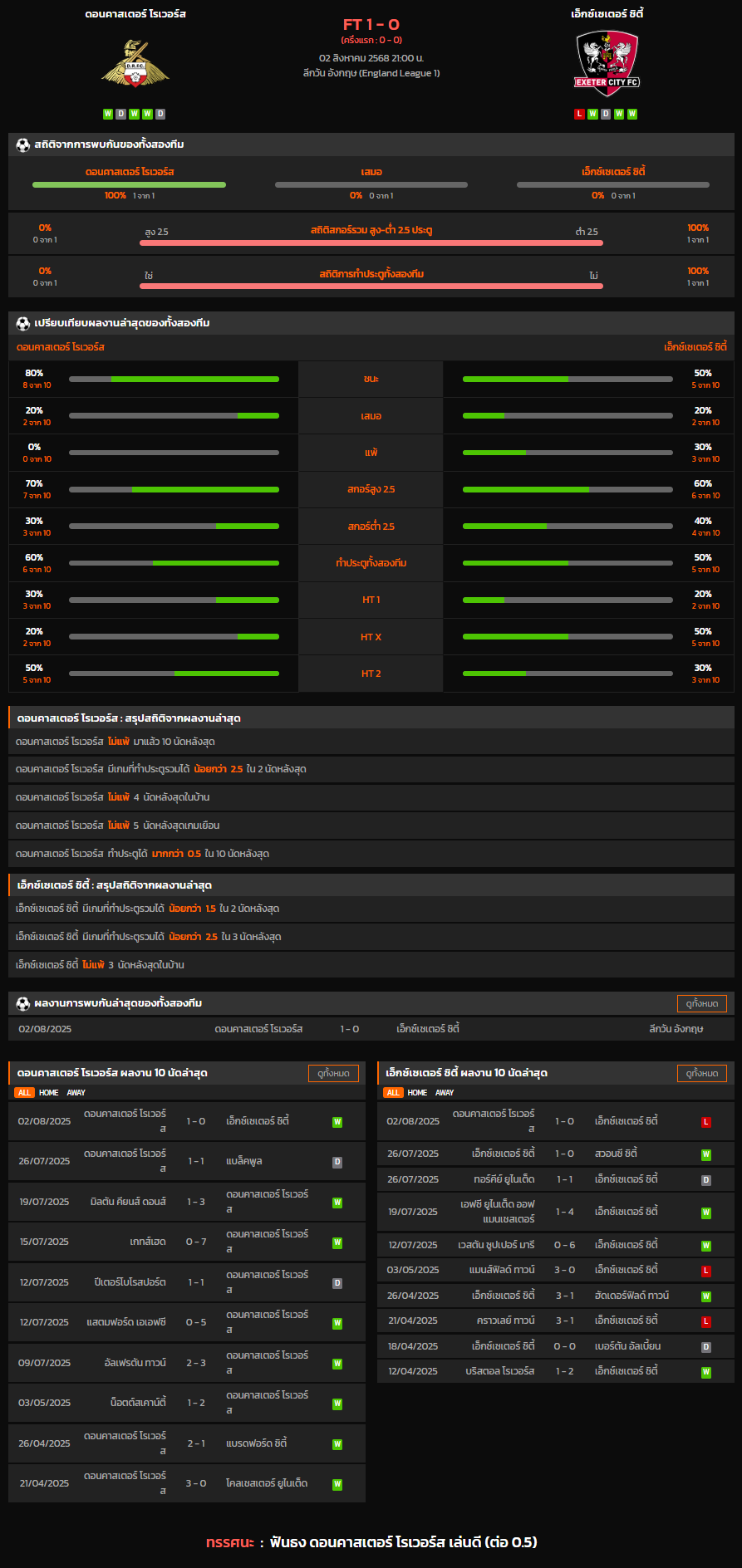
Task: Click the 'HT X' comparison row label
Action: [x=371, y=637]
